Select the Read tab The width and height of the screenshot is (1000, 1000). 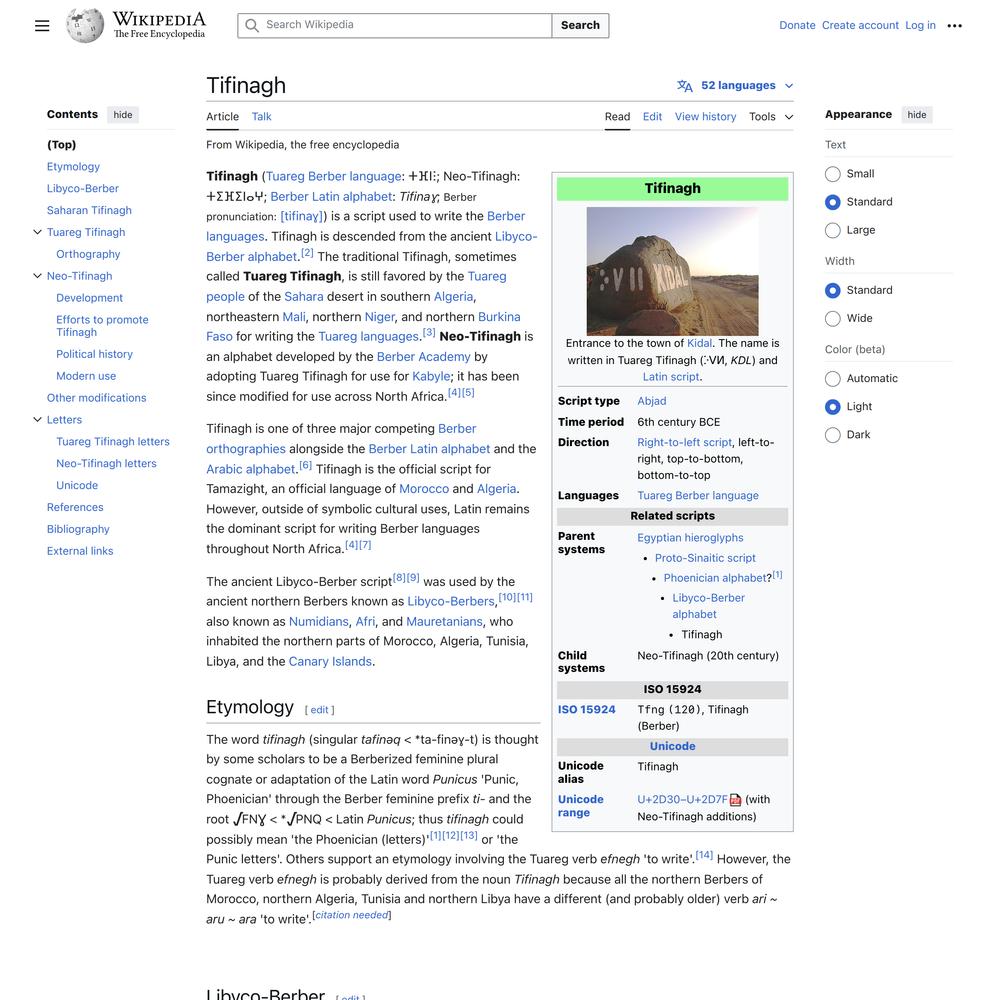click(x=617, y=117)
